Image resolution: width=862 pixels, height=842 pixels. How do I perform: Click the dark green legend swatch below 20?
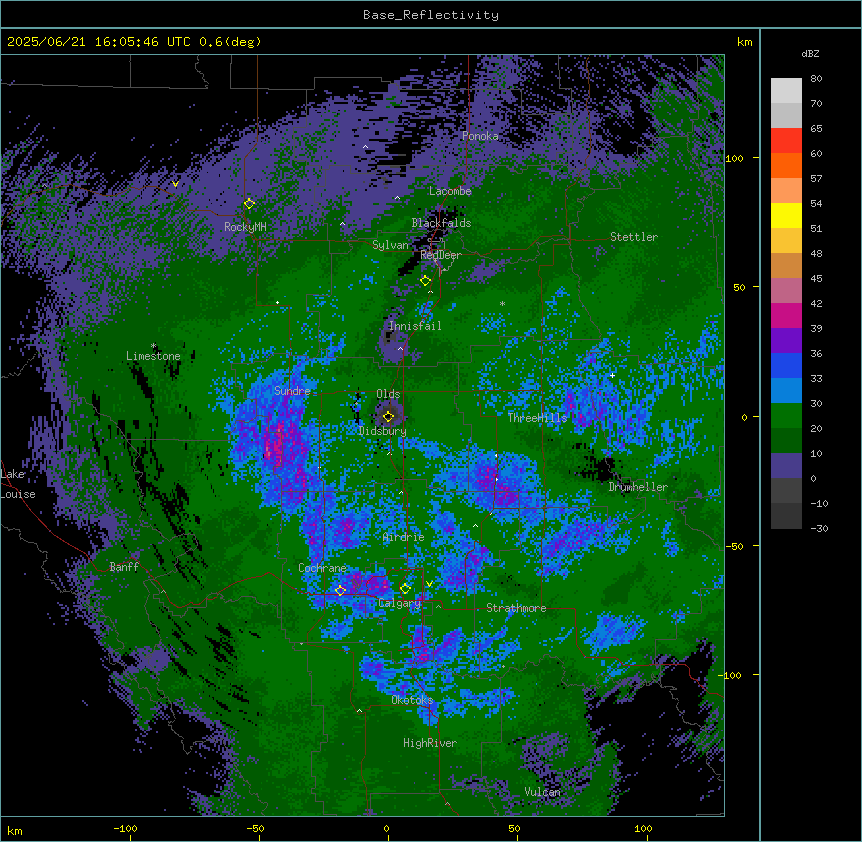pyautogui.click(x=786, y=440)
